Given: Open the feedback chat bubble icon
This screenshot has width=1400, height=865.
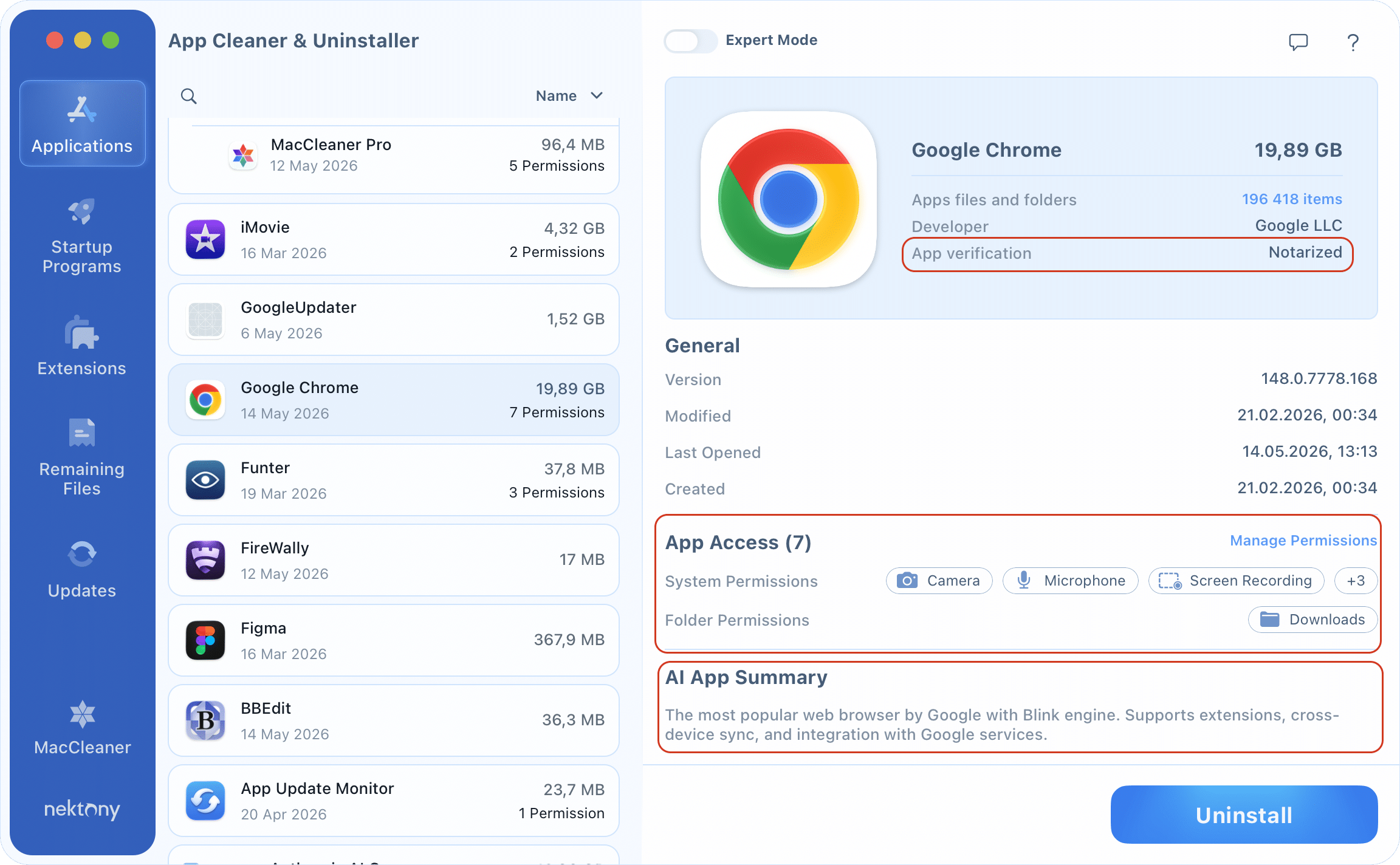Looking at the screenshot, I should (1299, 41).
